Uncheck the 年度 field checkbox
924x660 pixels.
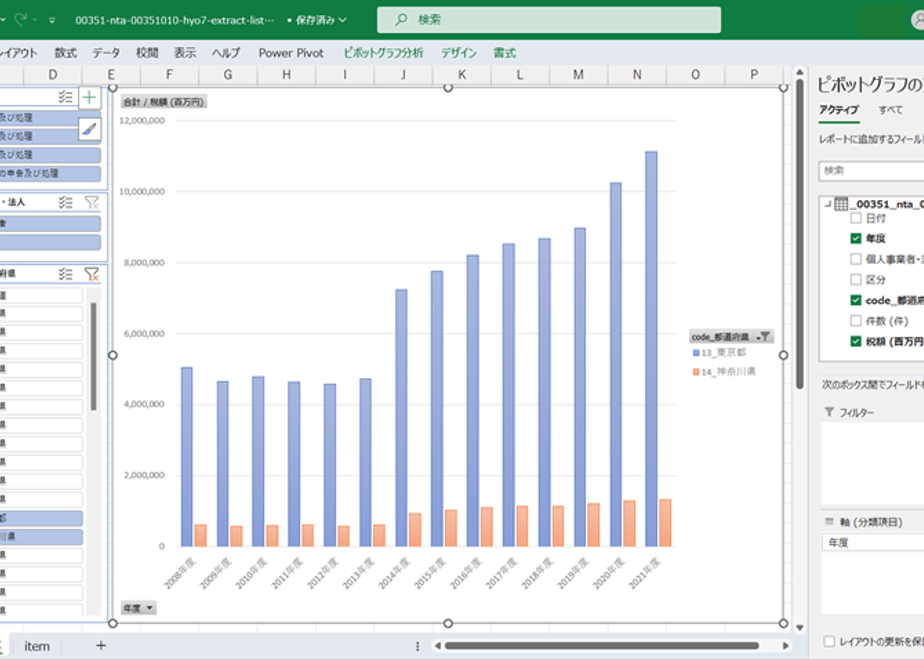tap(856, 238)
